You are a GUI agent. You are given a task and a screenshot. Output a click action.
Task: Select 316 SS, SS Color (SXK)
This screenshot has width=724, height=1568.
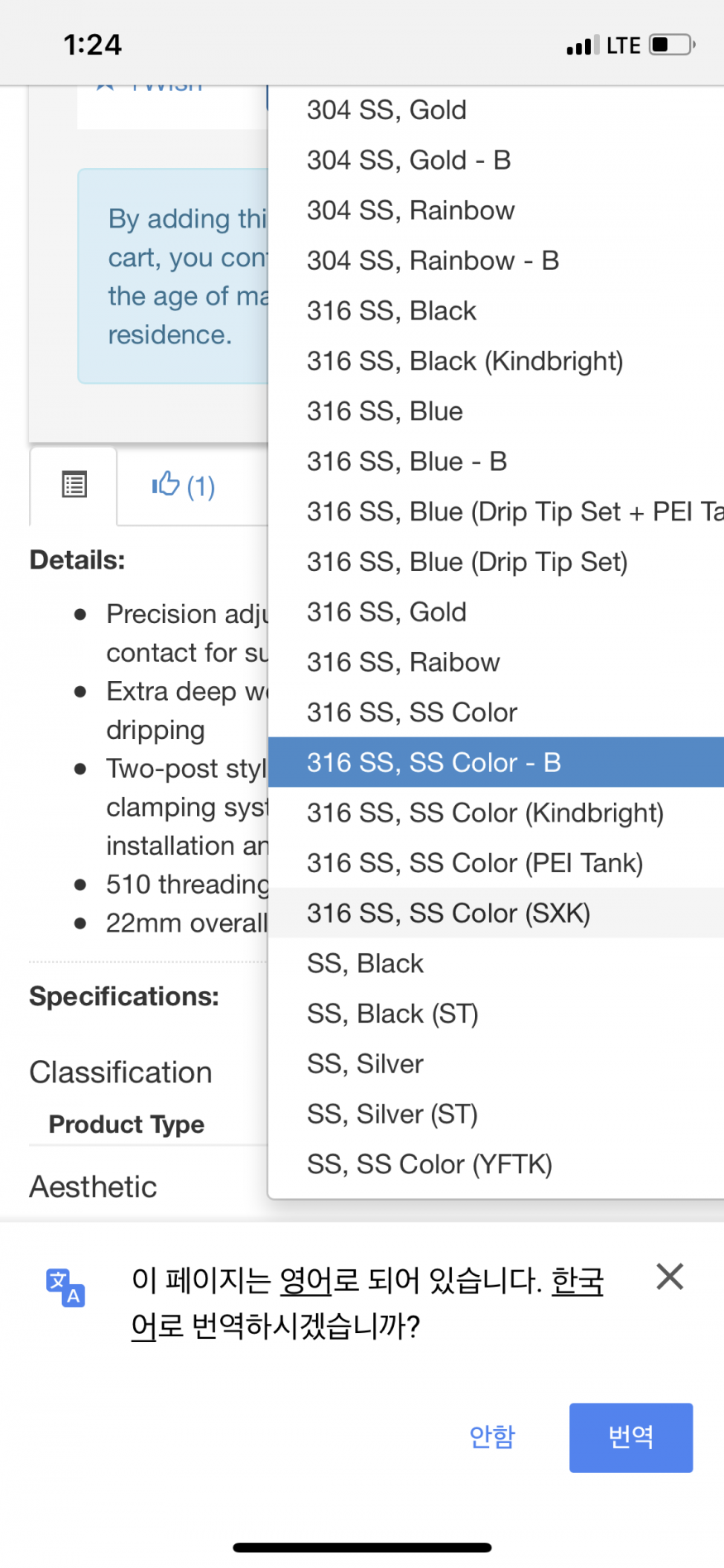click(x=448, y=913)
